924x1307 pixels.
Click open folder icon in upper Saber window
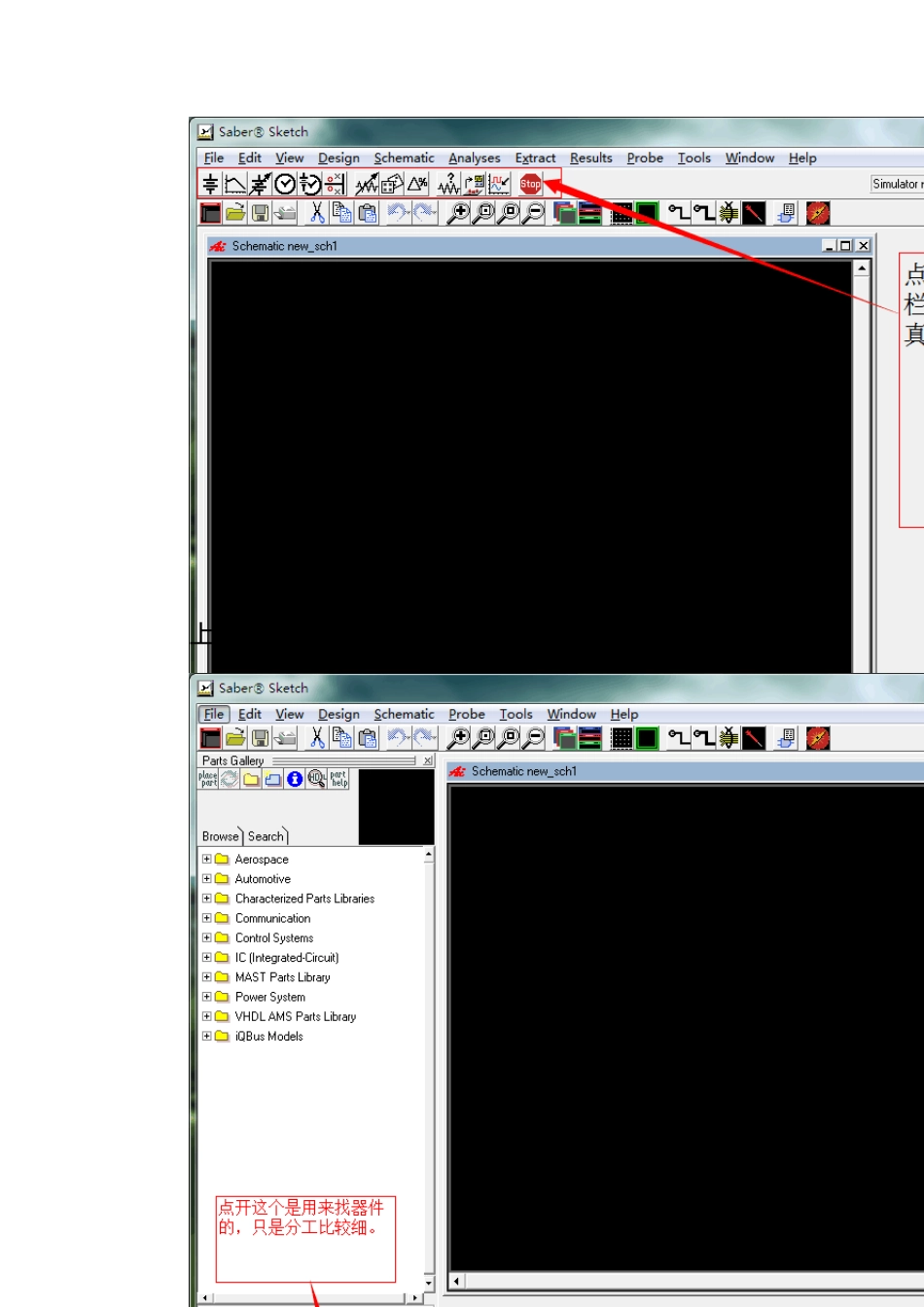click(235, 213)
